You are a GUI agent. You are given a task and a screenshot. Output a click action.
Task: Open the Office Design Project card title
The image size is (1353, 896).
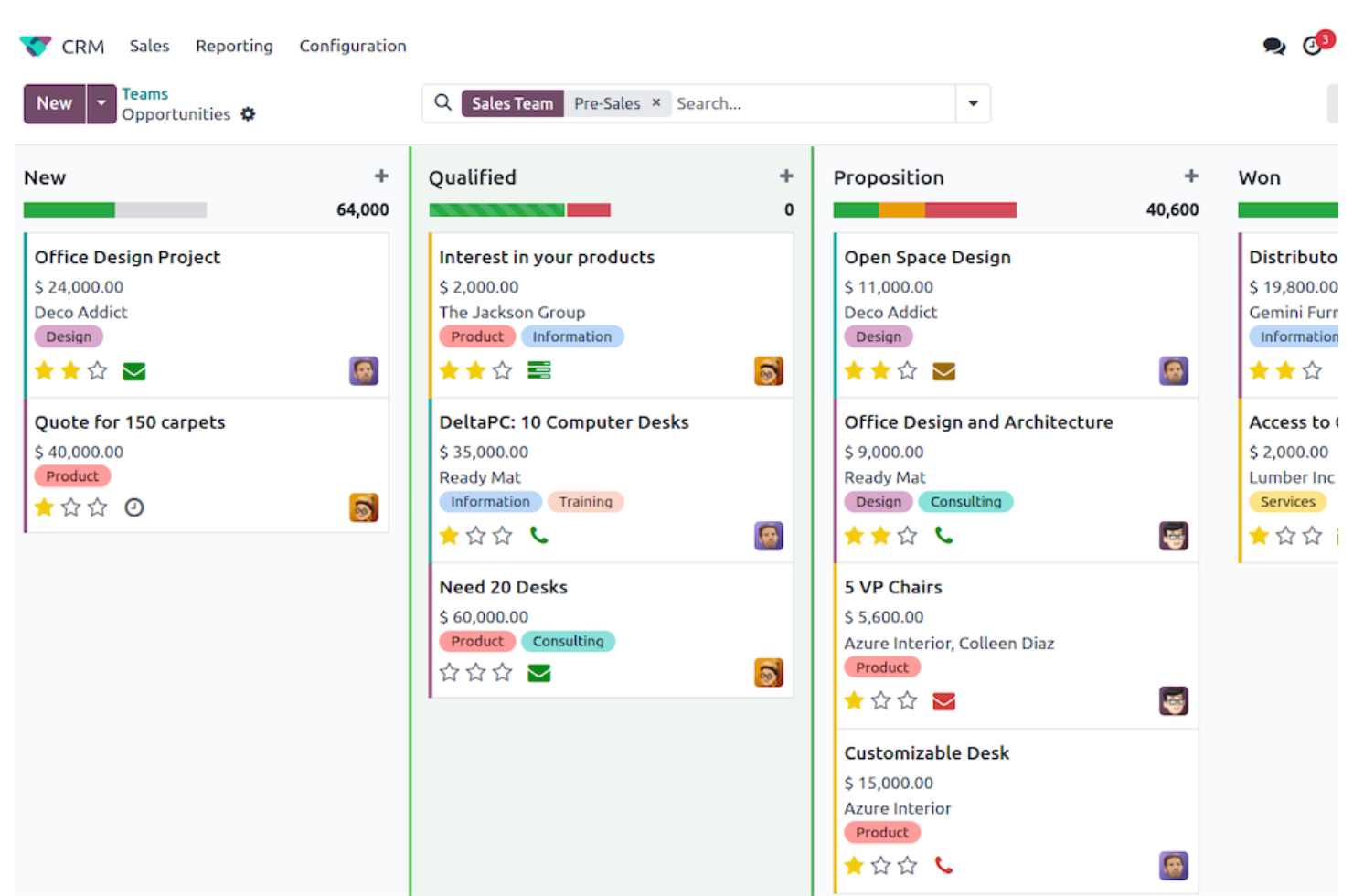(128, 257)
